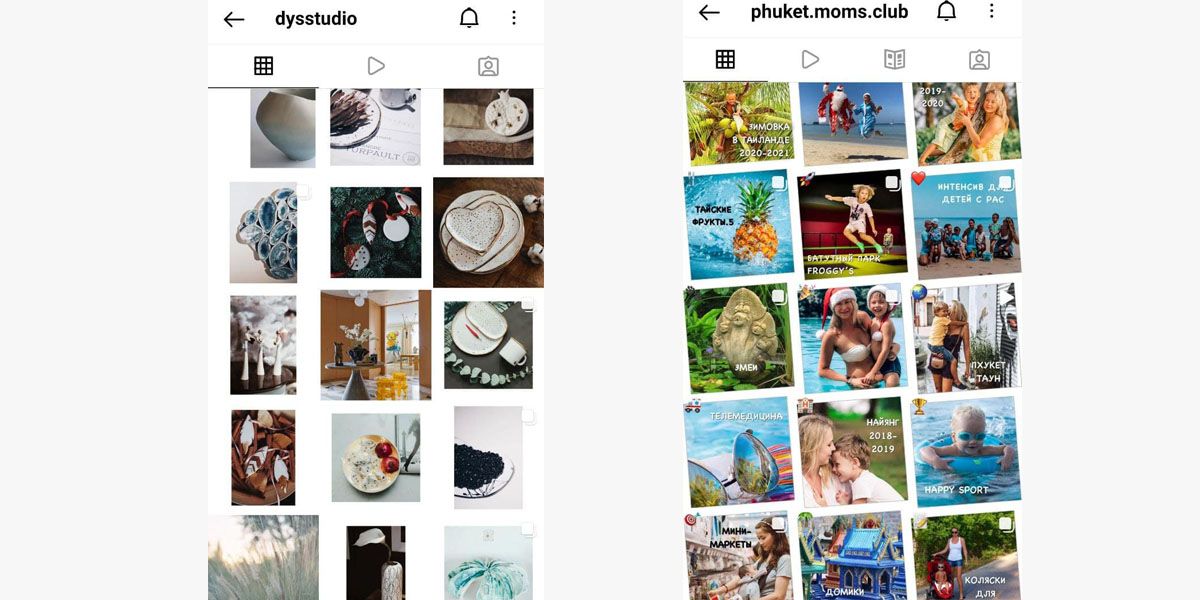
Task: Open the blue ceramic wall art post
Action: (x=263, y=232)
